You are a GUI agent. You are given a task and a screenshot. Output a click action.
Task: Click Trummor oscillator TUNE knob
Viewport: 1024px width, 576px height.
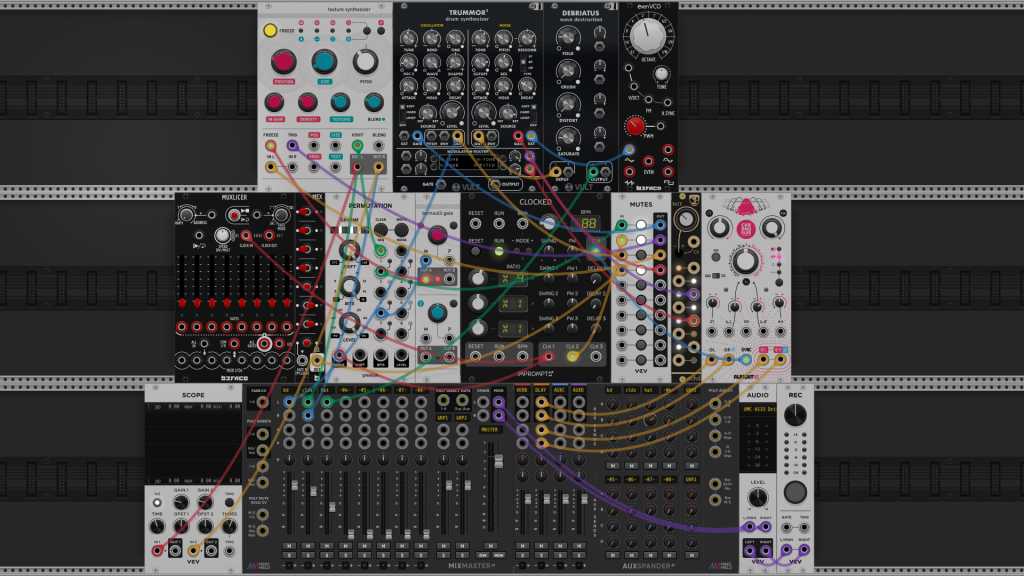409,39
